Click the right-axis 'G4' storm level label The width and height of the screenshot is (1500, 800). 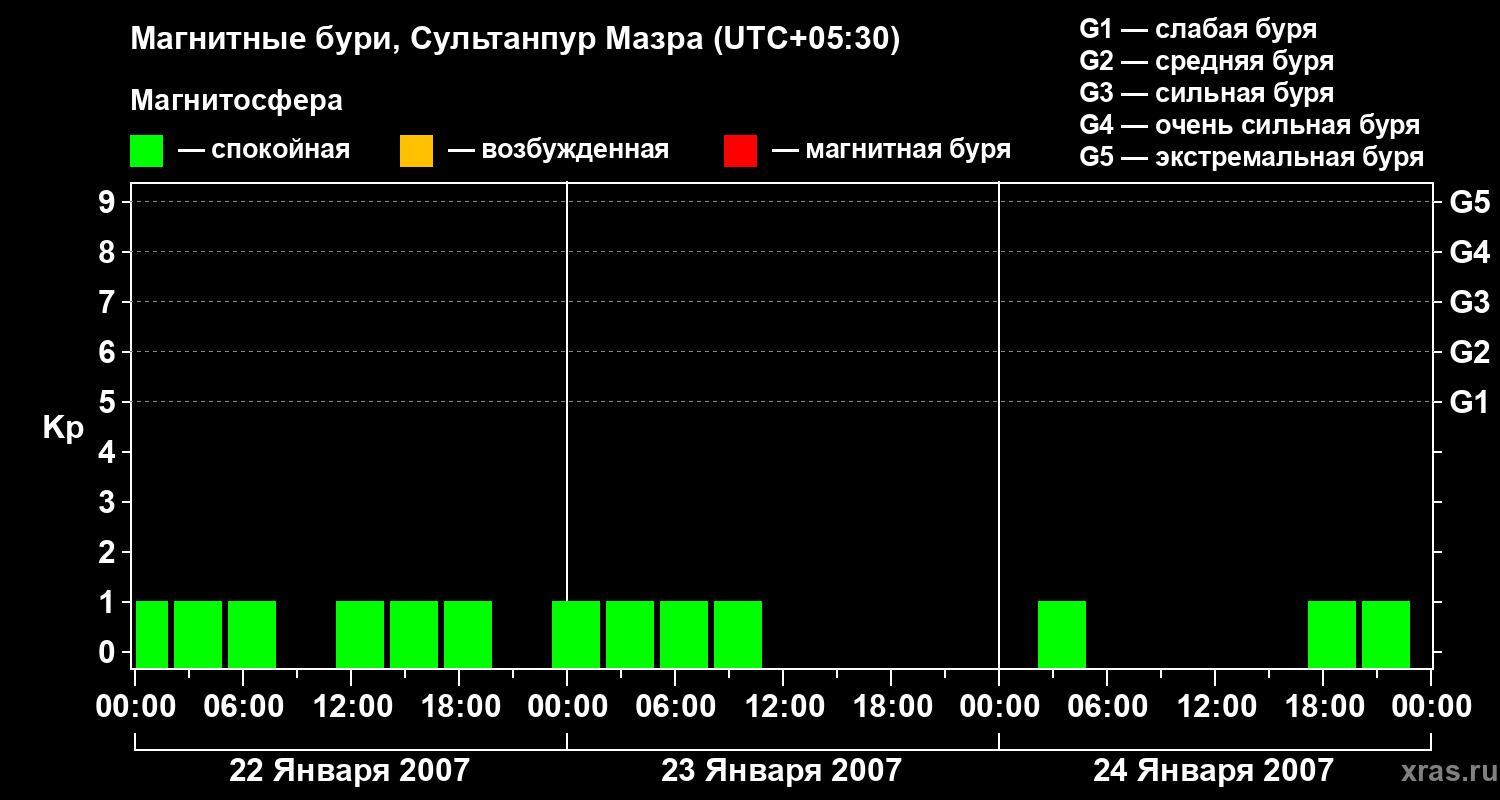click(x=1470, y=253)
